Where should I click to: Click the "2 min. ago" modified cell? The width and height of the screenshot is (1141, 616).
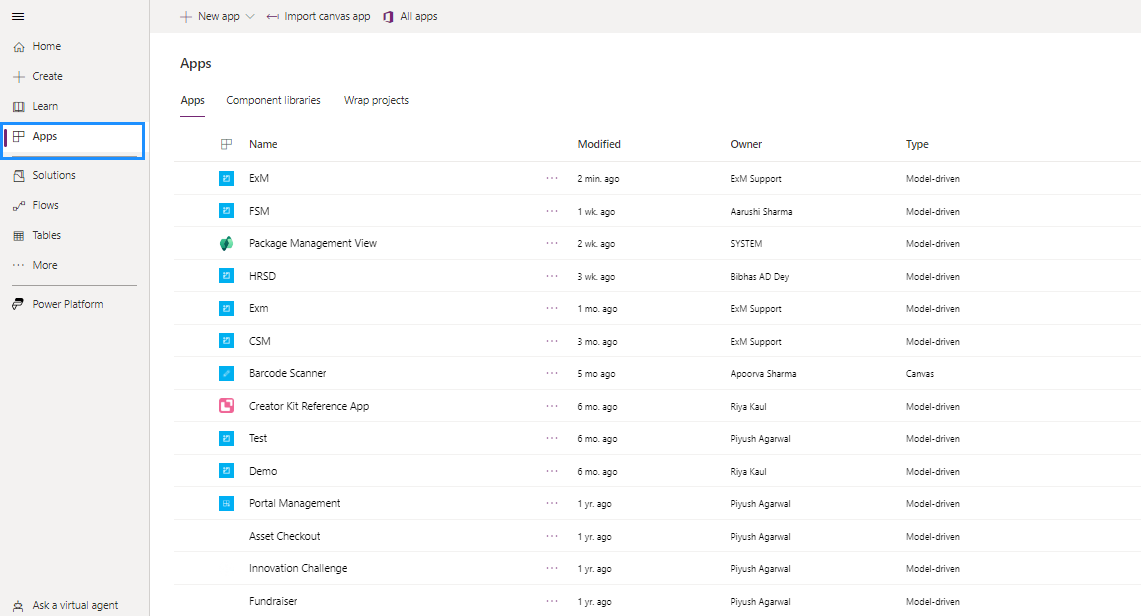(598, 179)
